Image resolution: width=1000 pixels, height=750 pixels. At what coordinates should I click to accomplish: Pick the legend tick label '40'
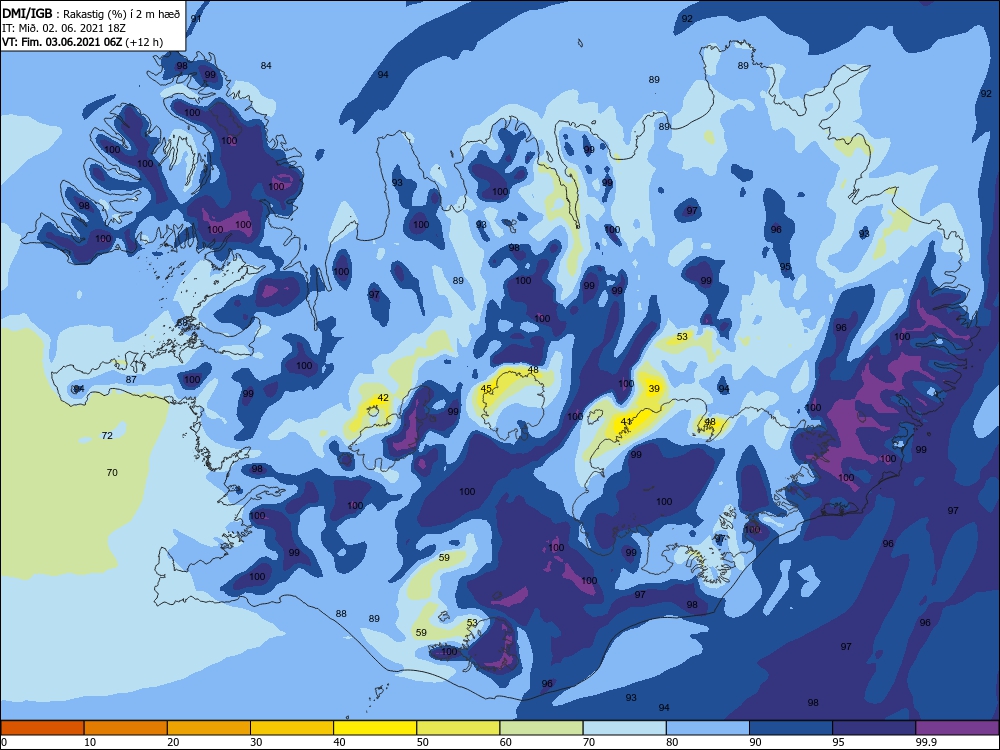(x=340, y=742)
